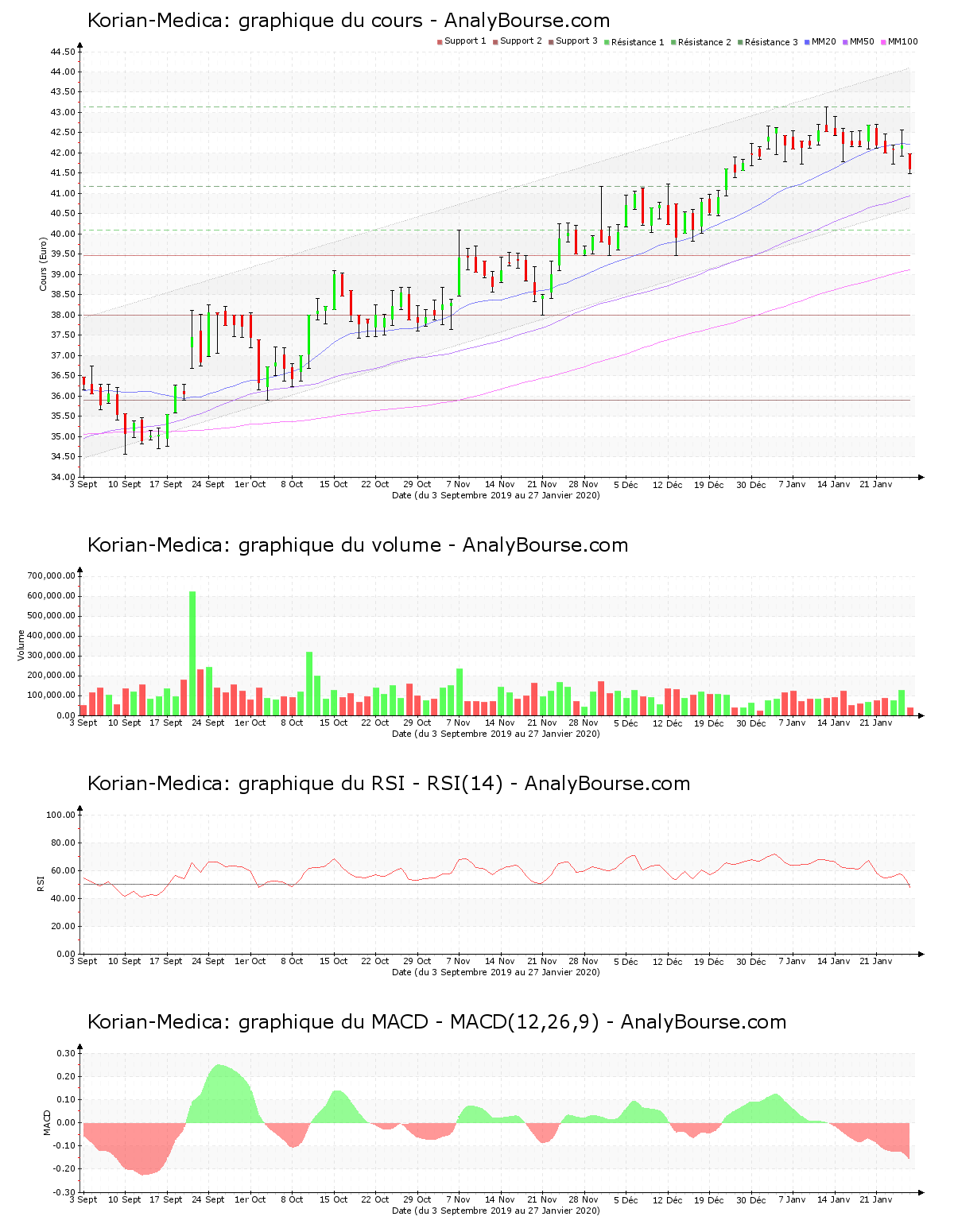954x1232 pixels.
Task: Click the '21 Janv' date under MACD chart
Action: tap(875, 1199)
